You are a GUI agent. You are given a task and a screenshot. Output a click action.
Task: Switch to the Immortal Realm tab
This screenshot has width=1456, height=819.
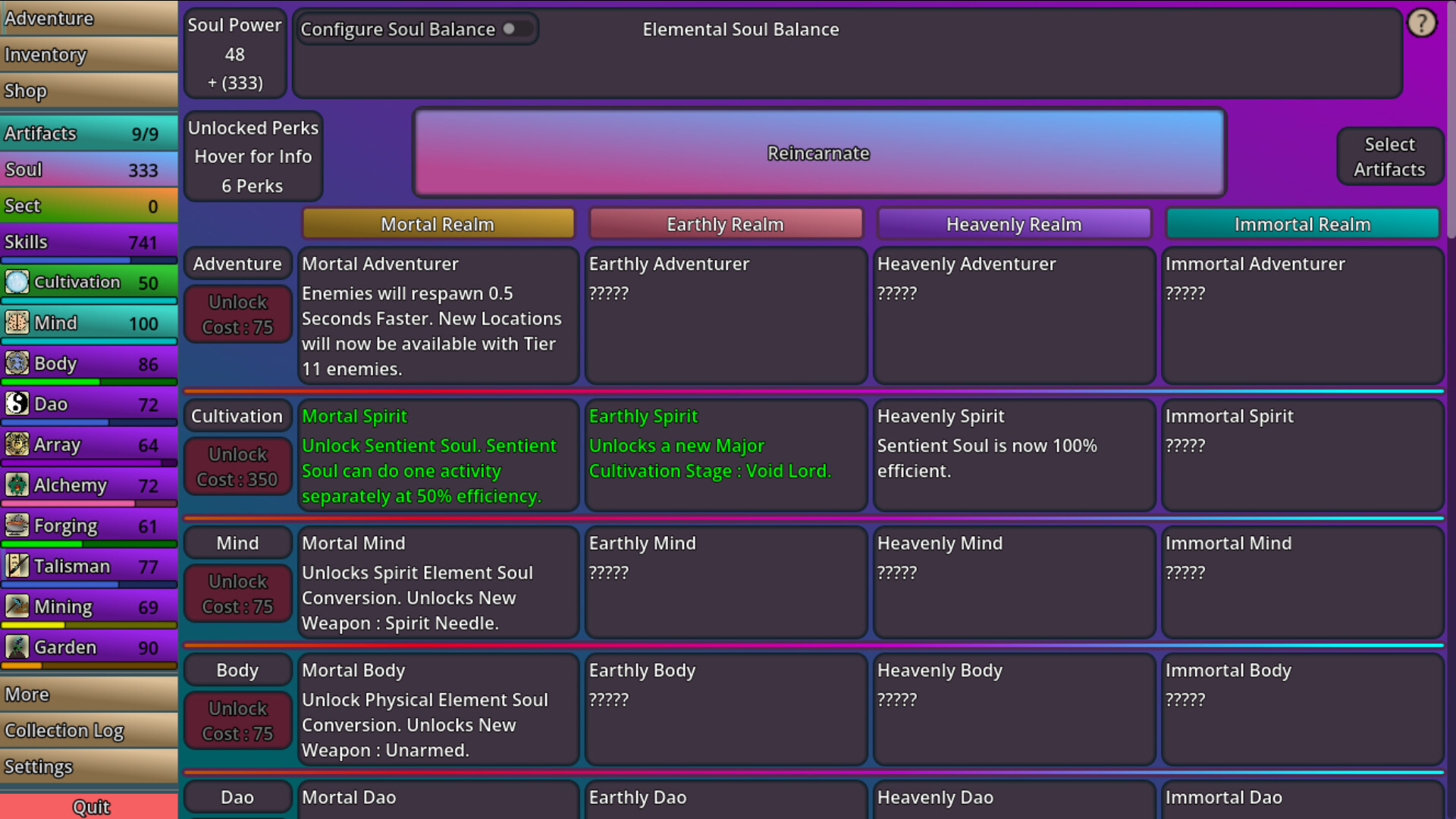click(x=1303, y=224)
